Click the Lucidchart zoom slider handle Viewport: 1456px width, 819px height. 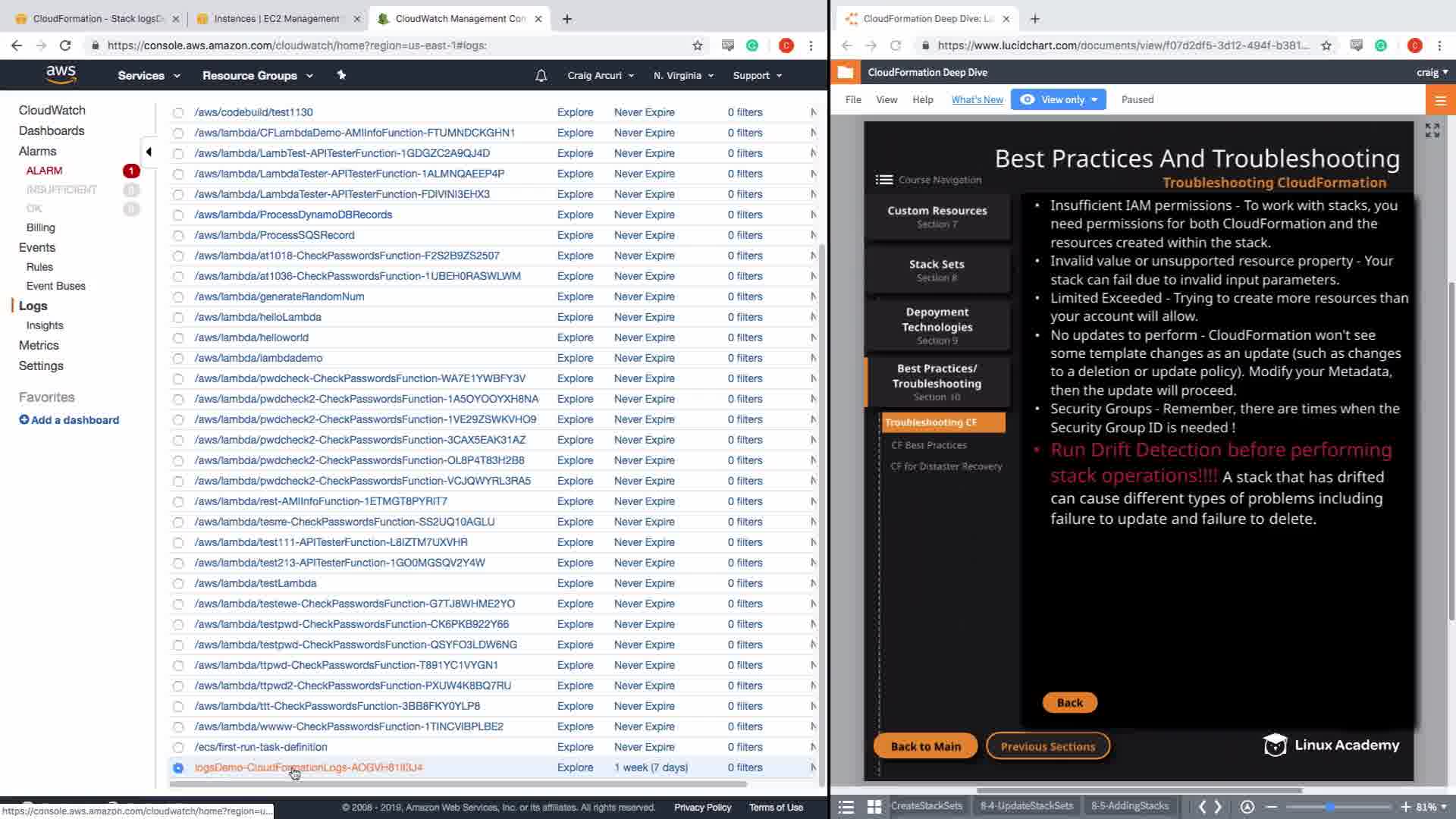[x=1329, y=807]
